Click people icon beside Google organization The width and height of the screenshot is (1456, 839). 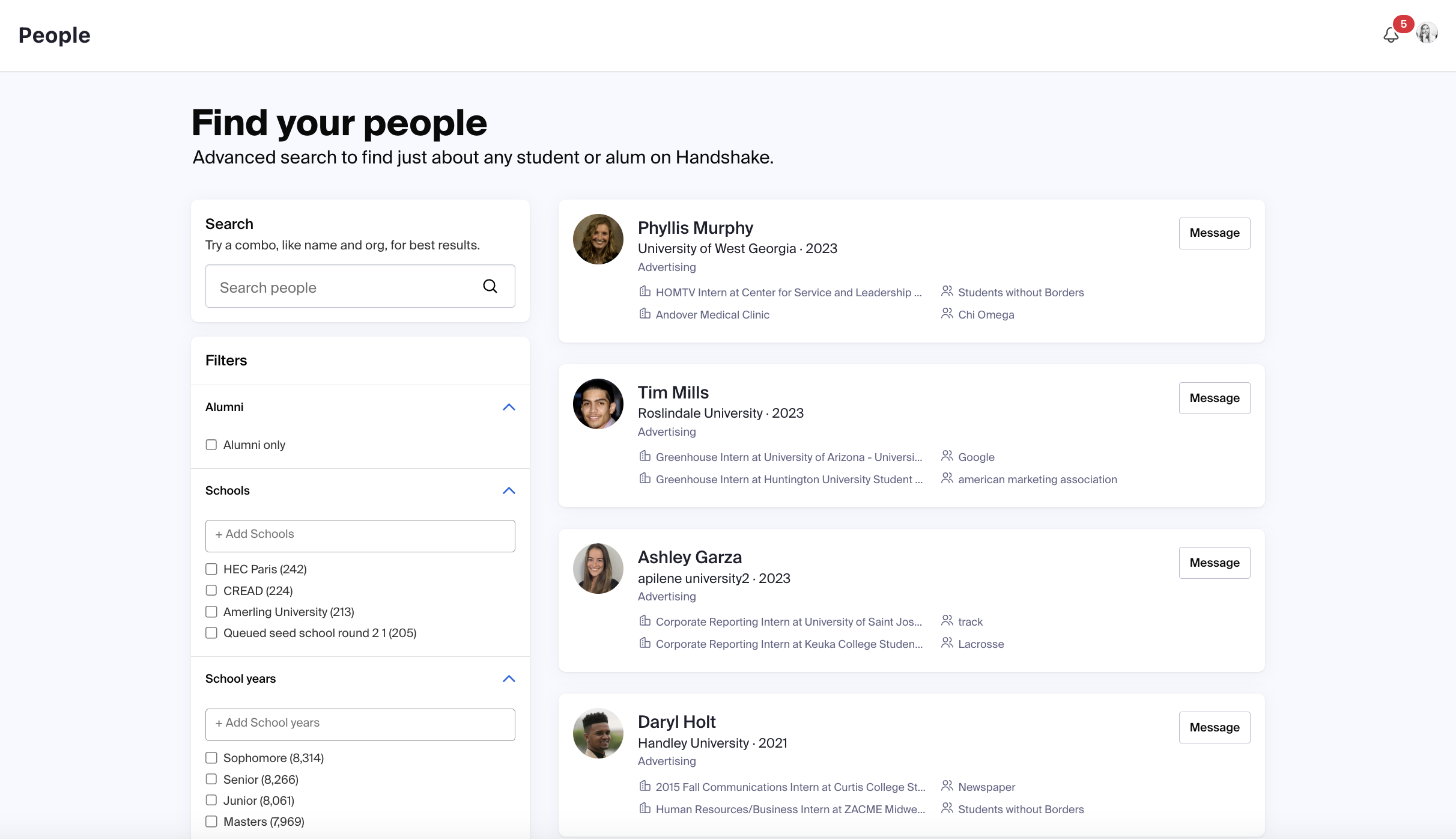947,456
